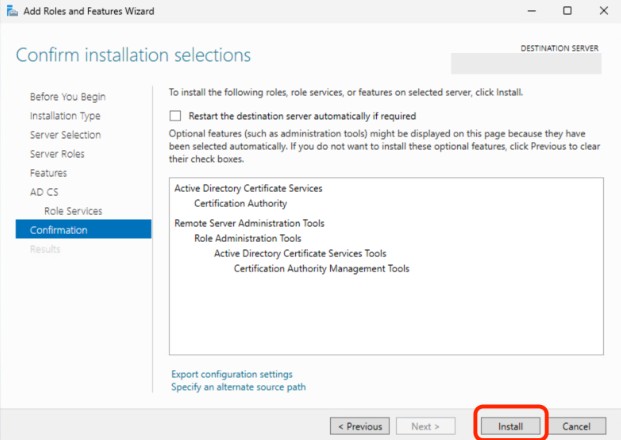This screenshot has width=621, height=440.
Task: Go back with the Previous button
Action: pos(360,426)
